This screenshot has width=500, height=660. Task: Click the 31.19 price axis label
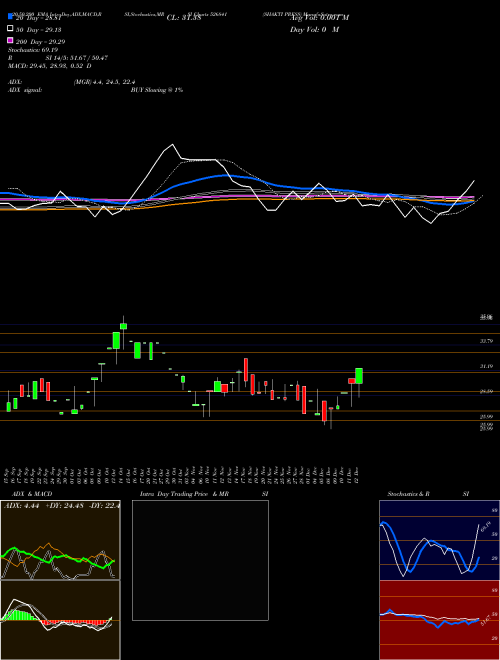[486, 366]
